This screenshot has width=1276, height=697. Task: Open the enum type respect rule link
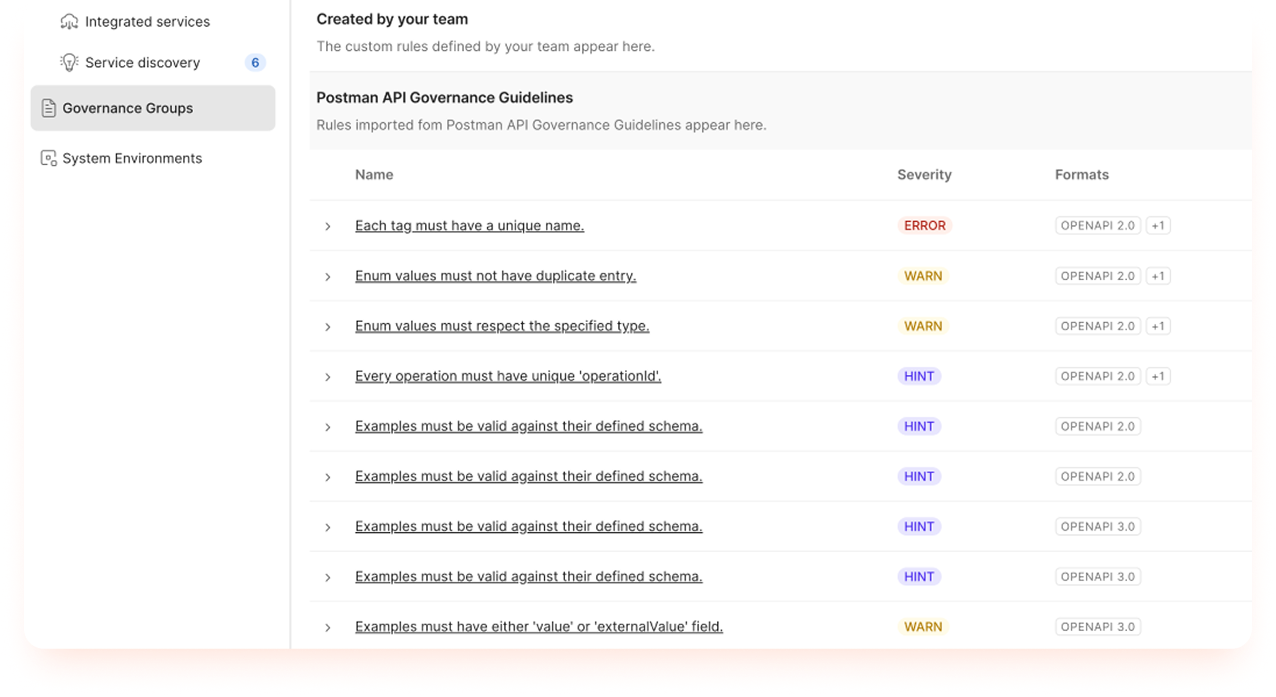(502, 326)
